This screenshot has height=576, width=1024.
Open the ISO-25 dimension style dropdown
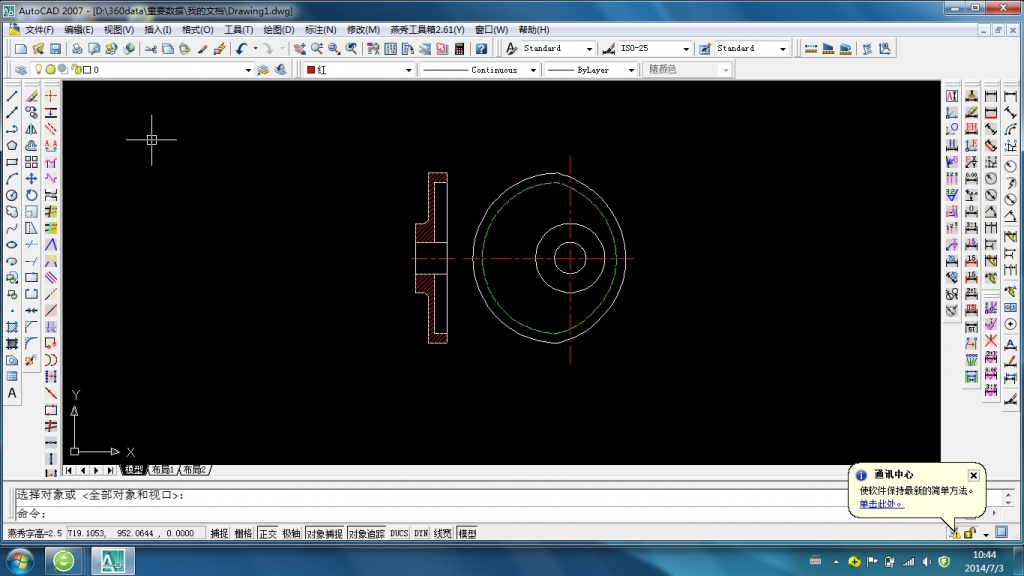pyautogui.click(x=686, y=48)
